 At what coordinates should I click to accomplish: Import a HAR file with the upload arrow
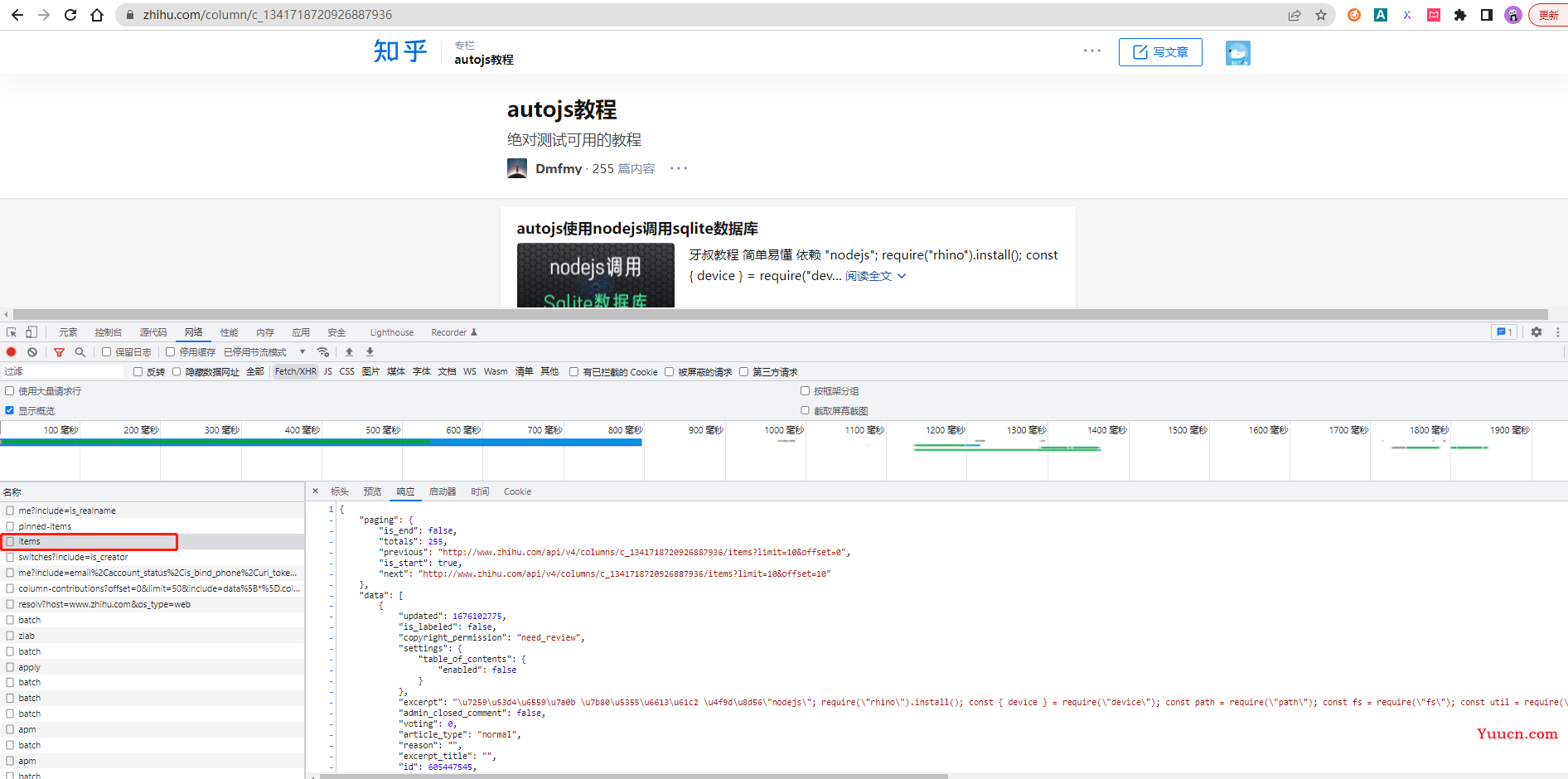349,352
